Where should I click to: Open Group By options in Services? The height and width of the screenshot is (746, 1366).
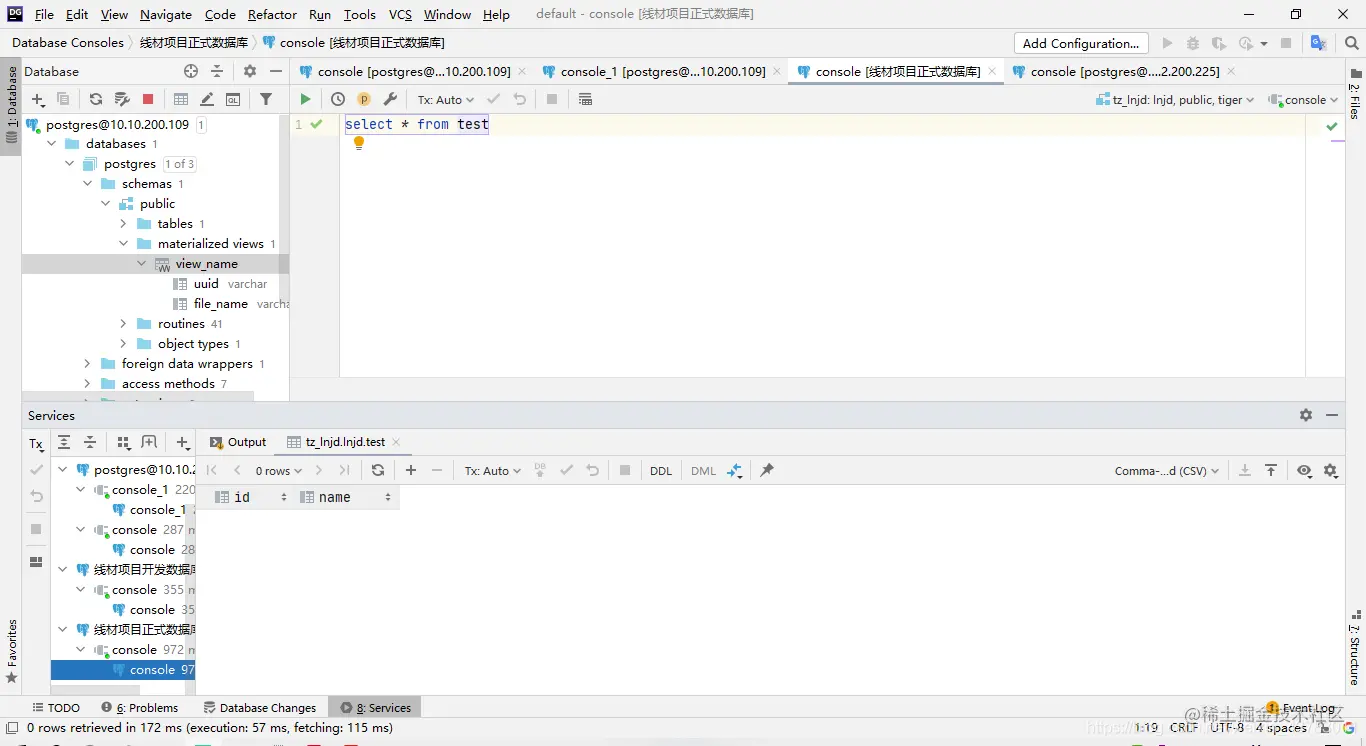coord(124,442)
